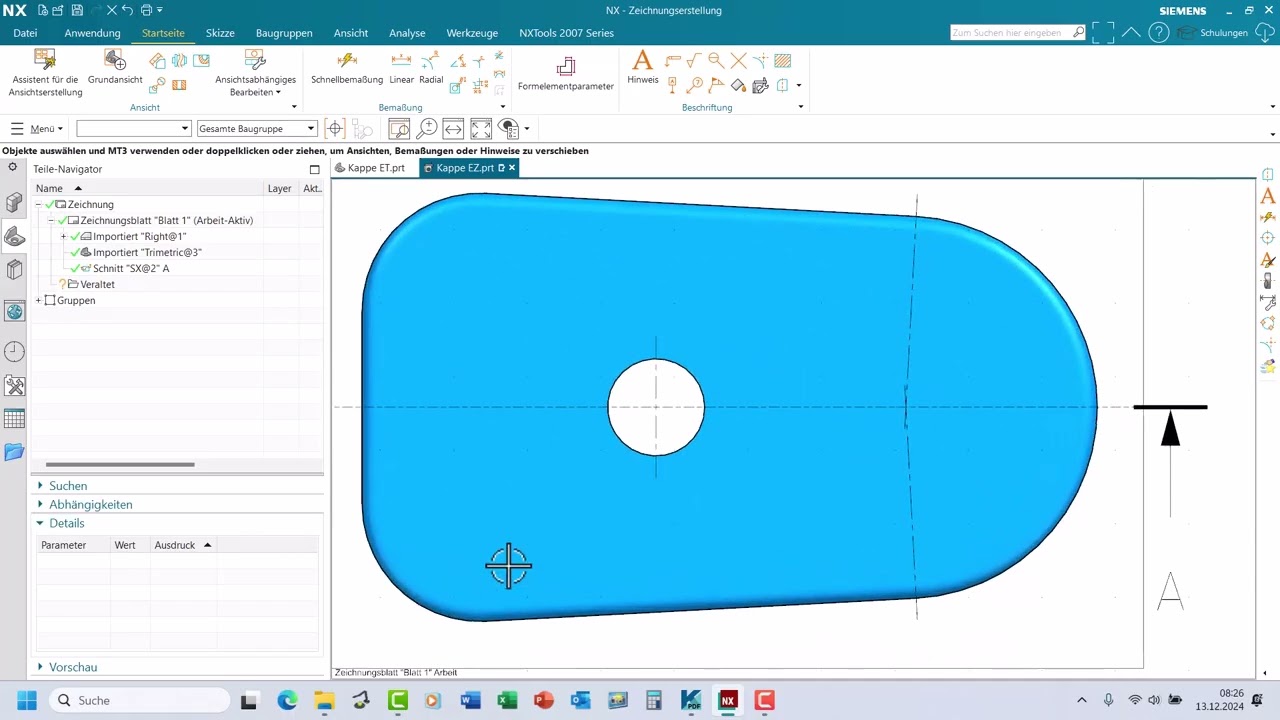Switch to the Baugruppen ribbon tab
Viewport: 1280px width, 720px height.
pyautogui.click(x=284, y=33)
